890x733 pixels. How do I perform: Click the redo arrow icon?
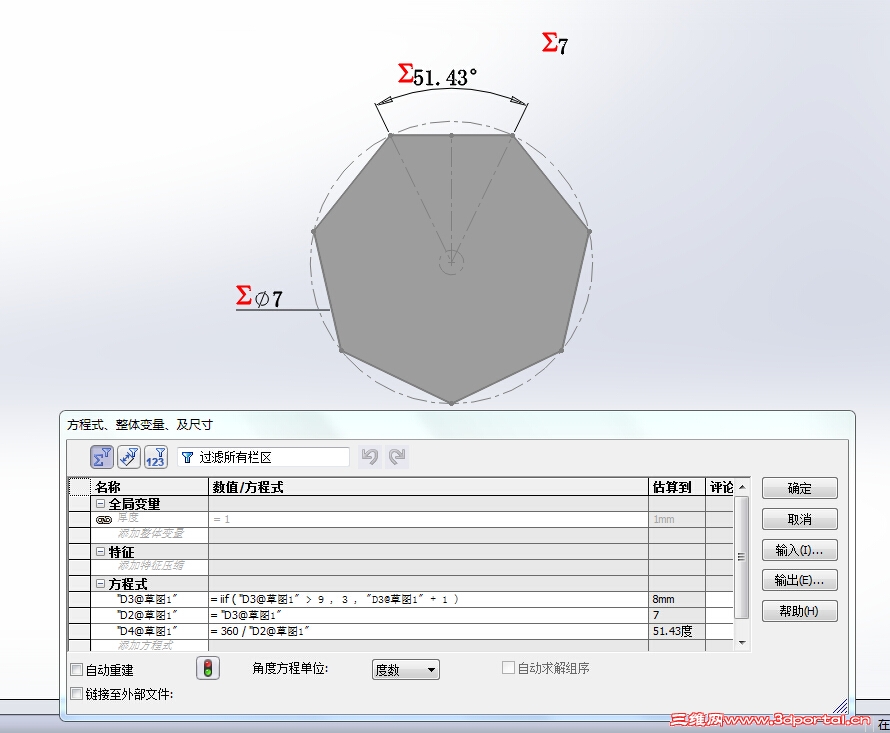point(396,456)
